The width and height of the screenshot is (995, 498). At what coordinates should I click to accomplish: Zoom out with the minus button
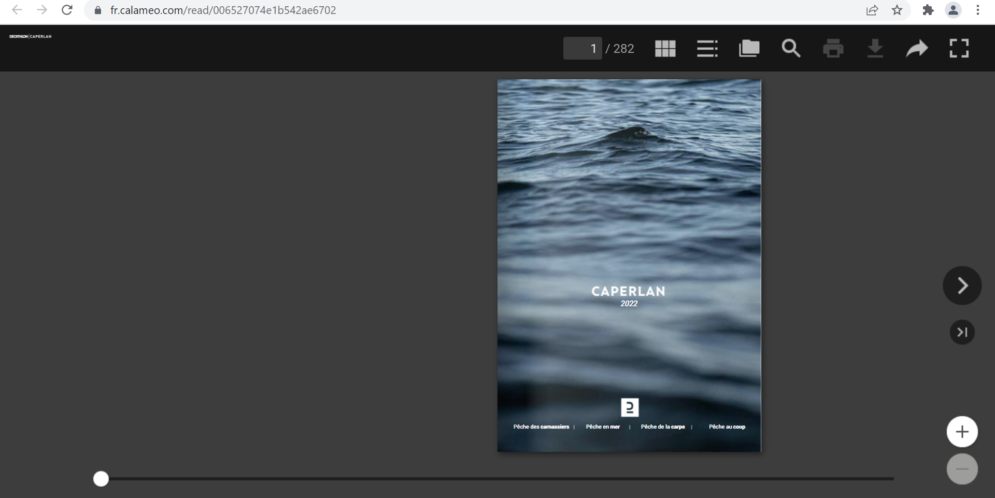pos(962,469)
